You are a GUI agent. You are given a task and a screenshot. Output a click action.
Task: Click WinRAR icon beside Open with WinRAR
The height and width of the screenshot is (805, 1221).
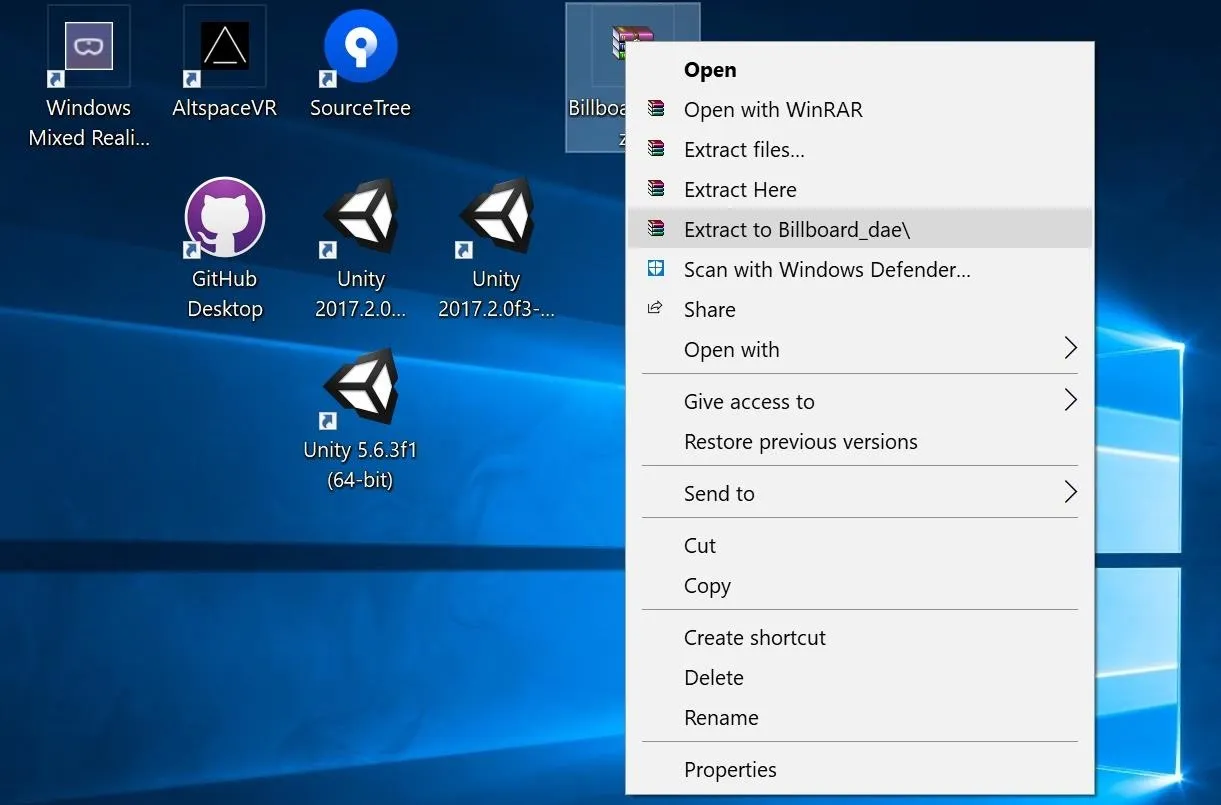click(x=656, y=109)
